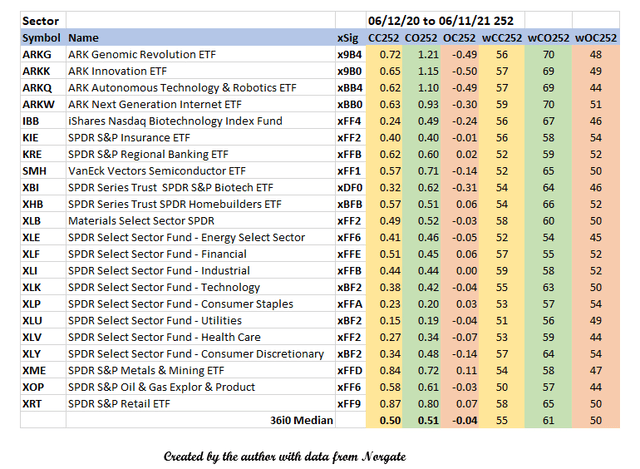Select XME OC252 value 0.11
The image size is (640, 469).
click(459, 371)
